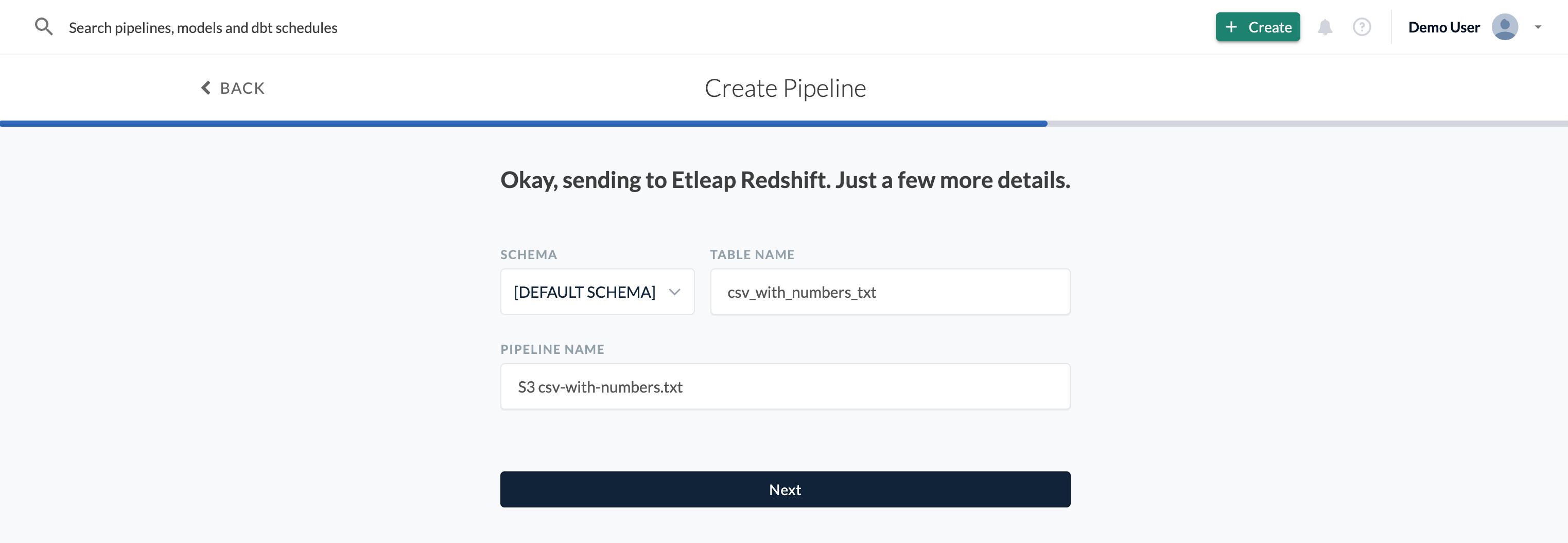Click the back chevron arrow icon

point(206,88)
